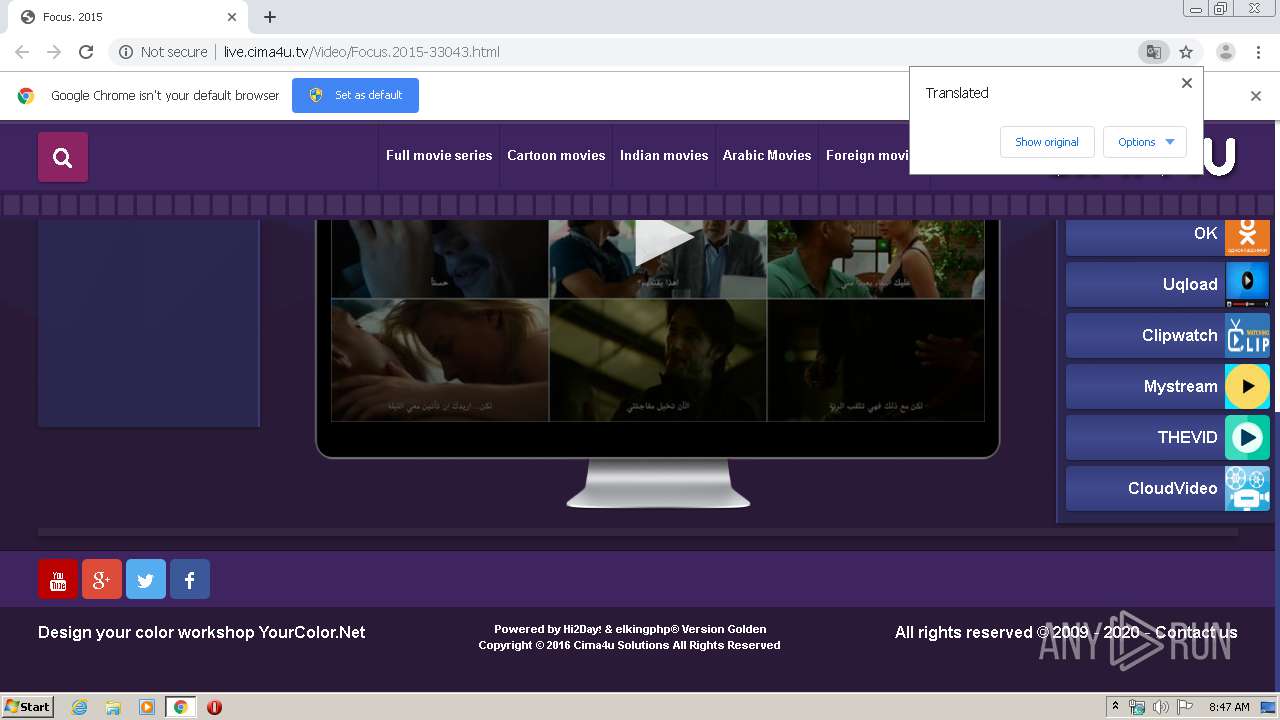
Task: Reload the page
Action: (x=86, y=52)
